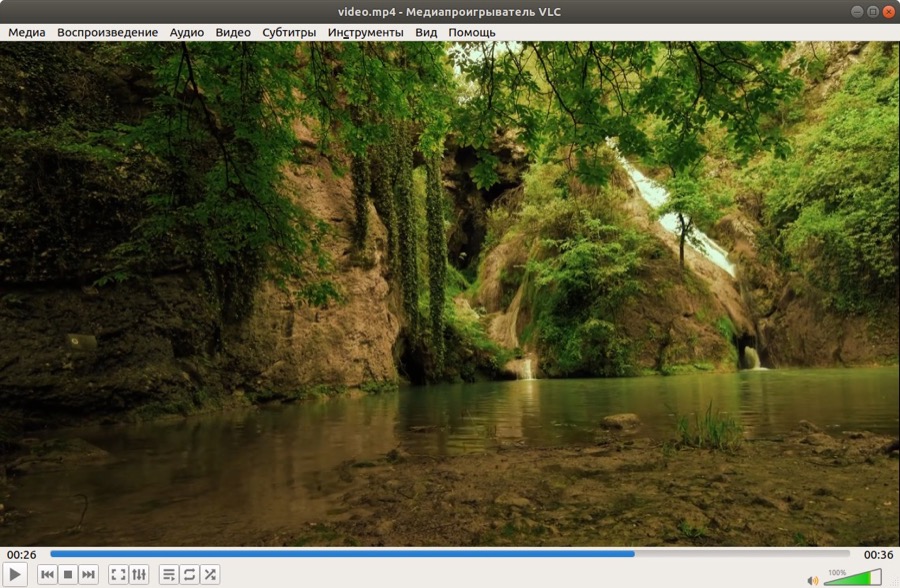Skip to next media with the next icon
The image size is (900, 588).
click(x=89, y=574)
